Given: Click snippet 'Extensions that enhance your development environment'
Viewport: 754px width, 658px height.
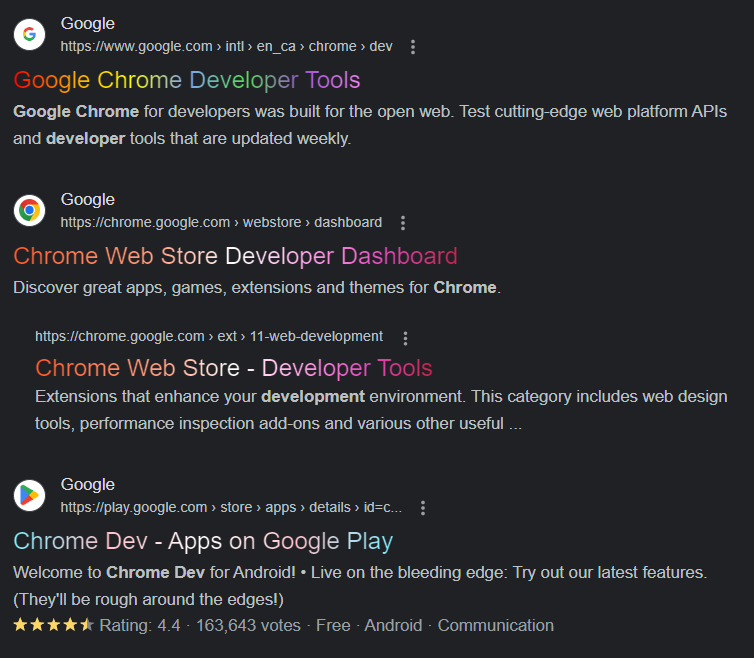Looking at the screenshot, I should 381,410.
